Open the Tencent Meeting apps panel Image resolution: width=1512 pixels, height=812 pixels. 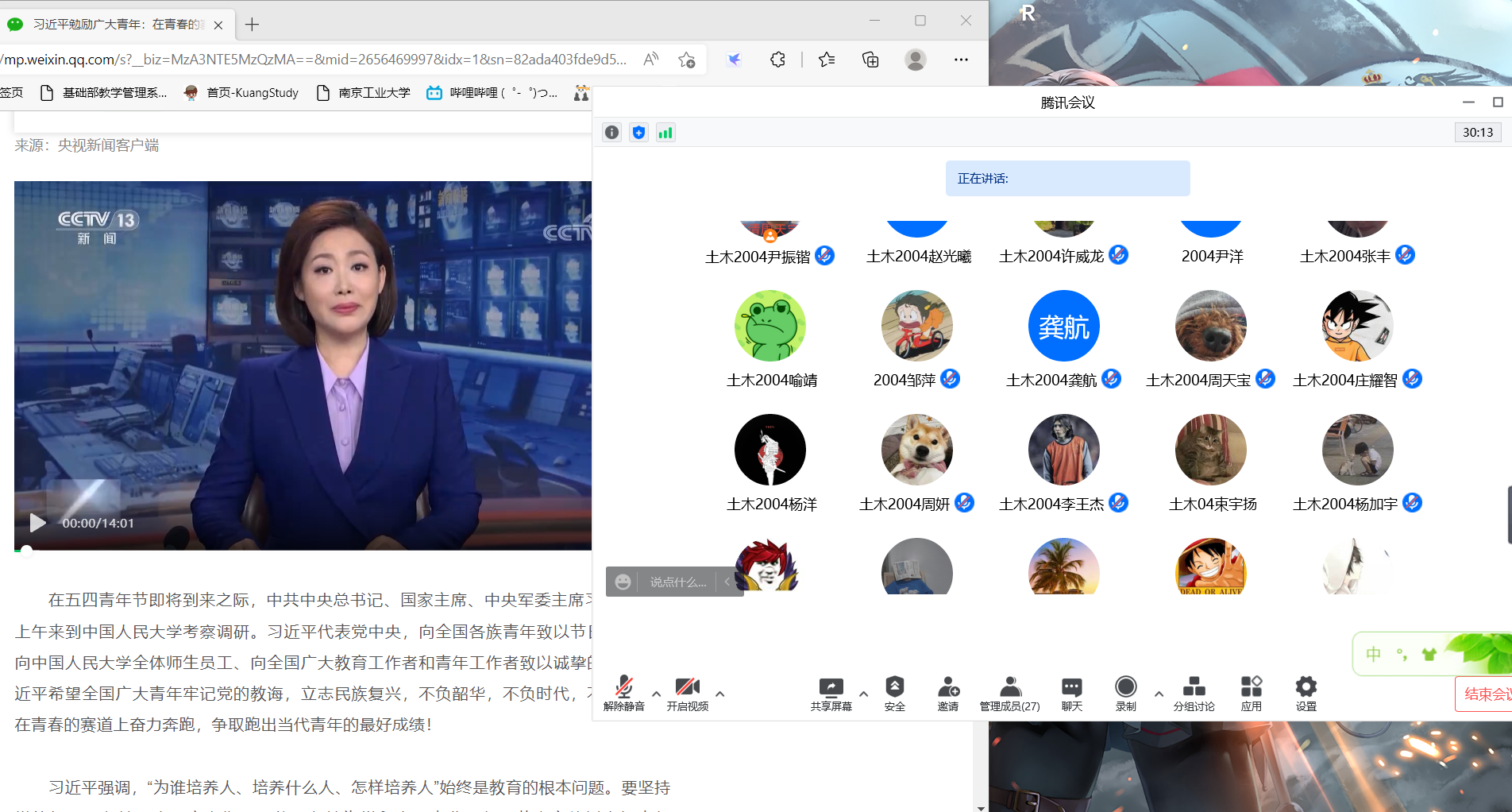[1251, 687]
